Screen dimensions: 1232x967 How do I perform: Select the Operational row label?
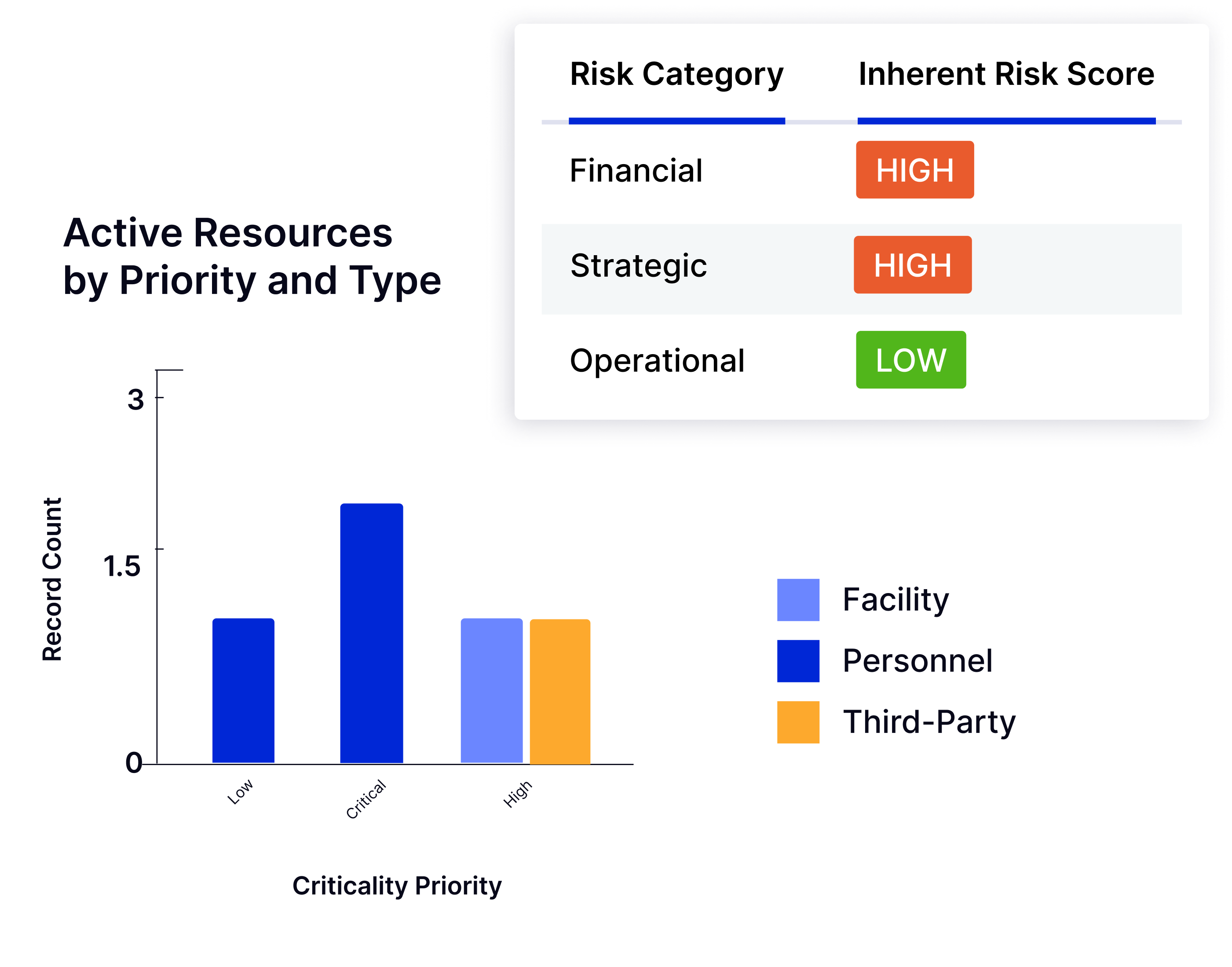(657, 361)
